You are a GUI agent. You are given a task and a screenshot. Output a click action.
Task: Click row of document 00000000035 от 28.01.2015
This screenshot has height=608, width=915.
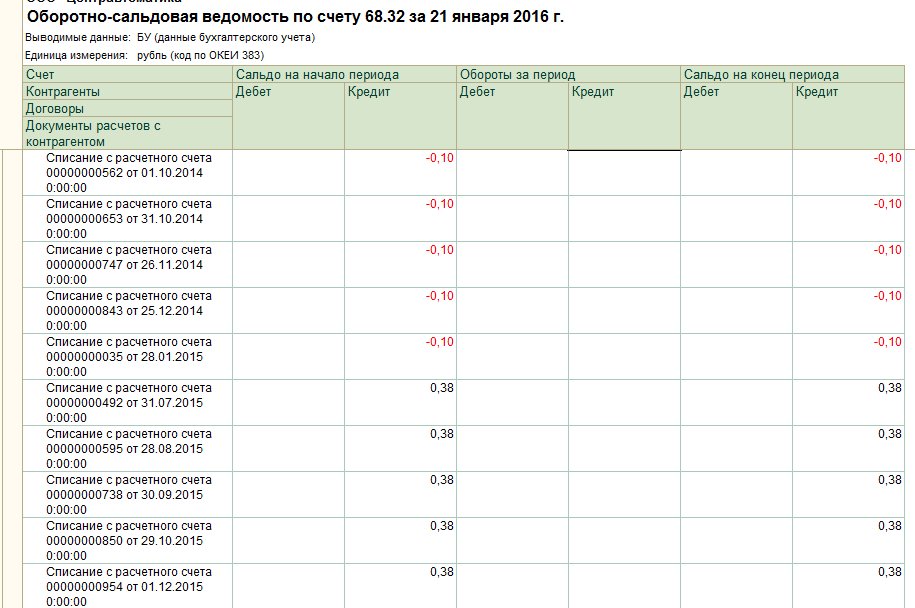coord(129,356)
